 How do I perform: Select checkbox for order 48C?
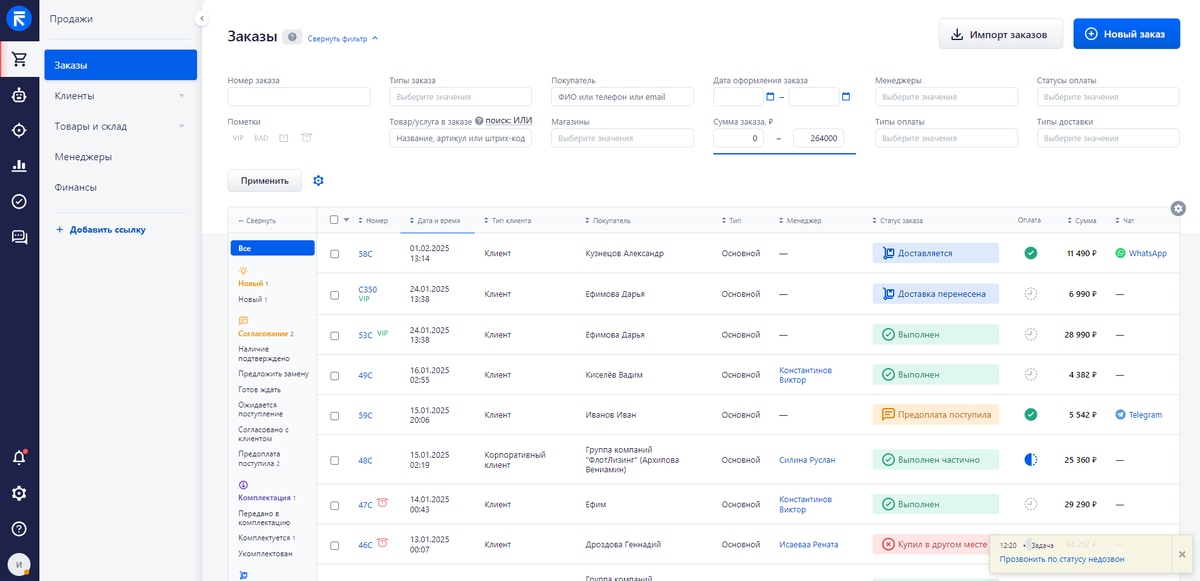click(x=335, y=460)
